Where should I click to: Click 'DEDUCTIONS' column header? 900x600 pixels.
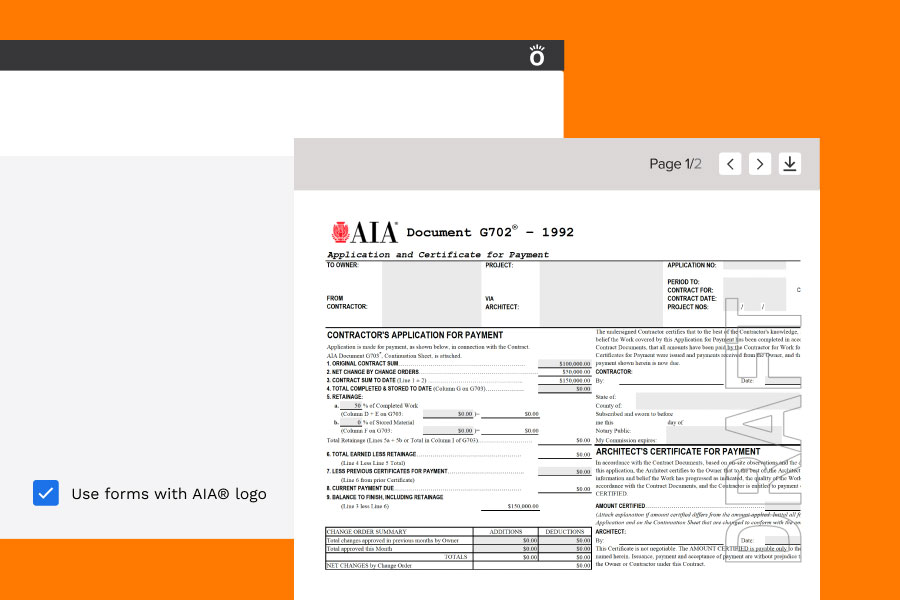coord(565,532)
